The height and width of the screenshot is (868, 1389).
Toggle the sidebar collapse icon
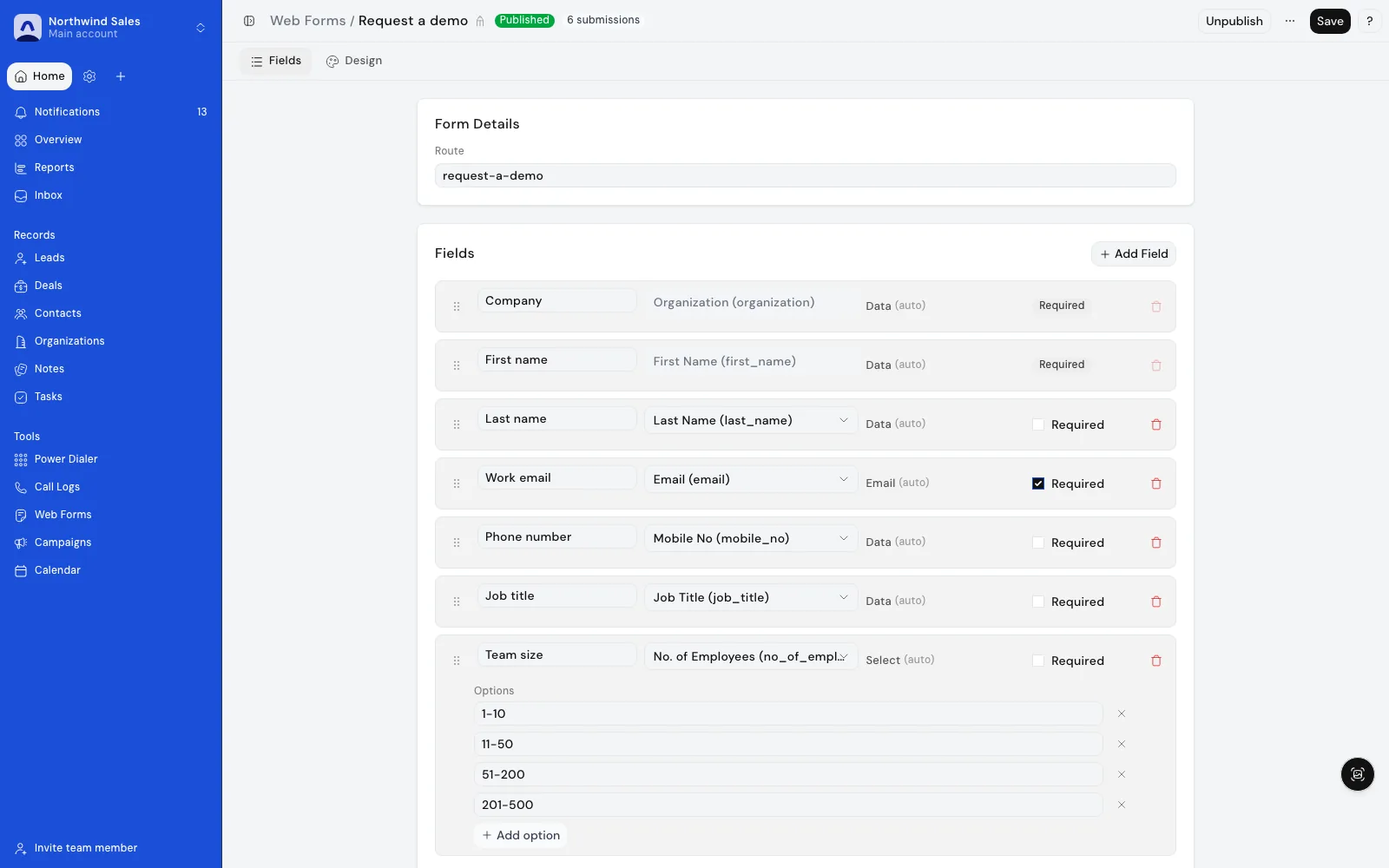tap(249, 21)
